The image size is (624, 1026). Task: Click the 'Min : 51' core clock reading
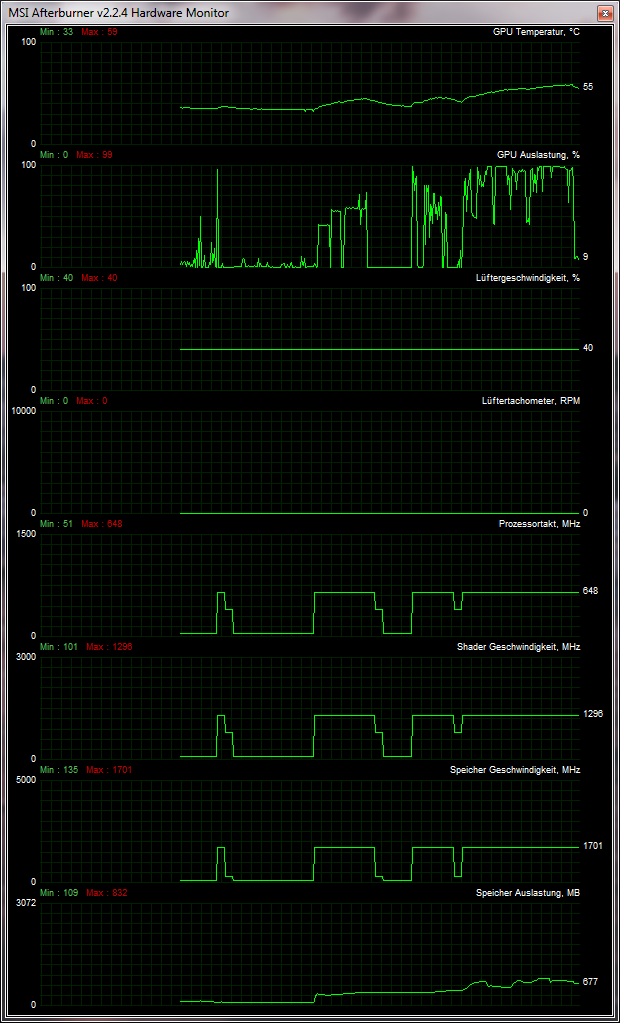pyautogui.click(x=56, y=523)
